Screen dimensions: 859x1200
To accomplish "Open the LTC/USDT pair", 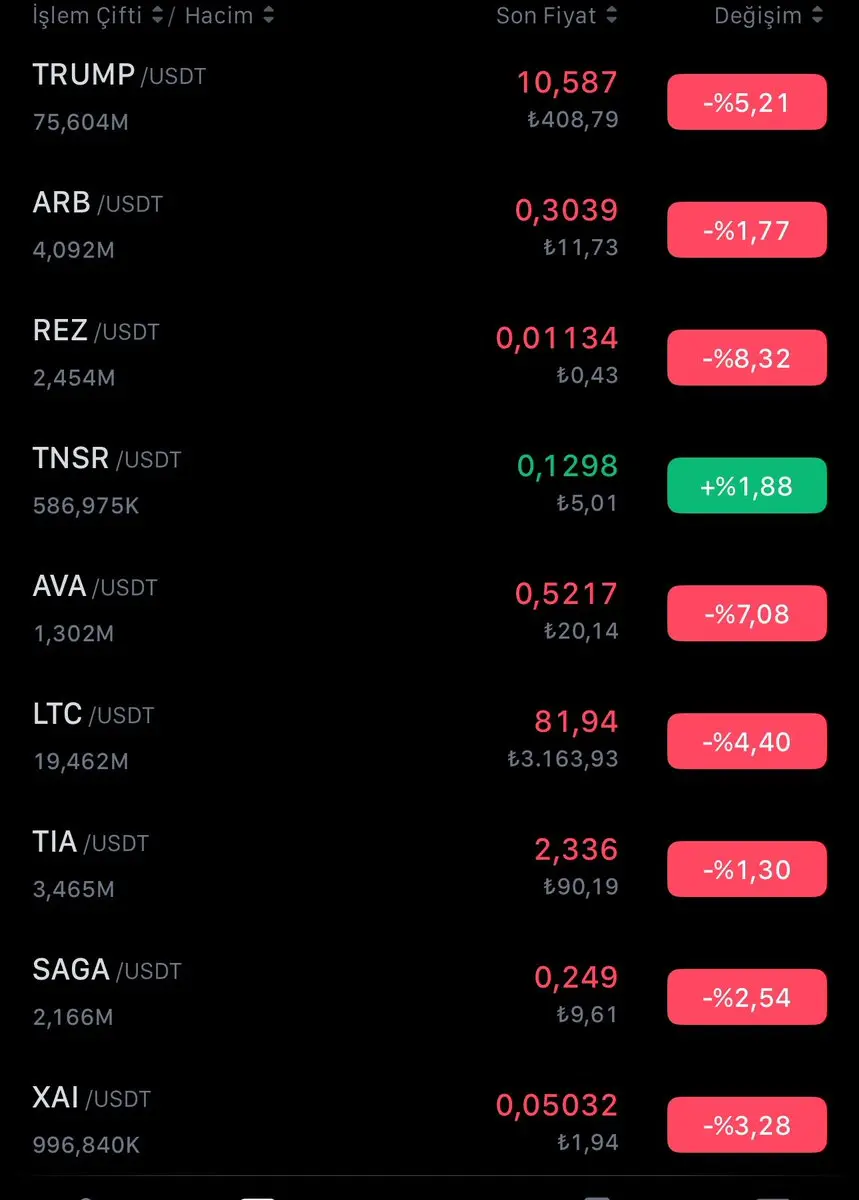I will coord(429,740).
